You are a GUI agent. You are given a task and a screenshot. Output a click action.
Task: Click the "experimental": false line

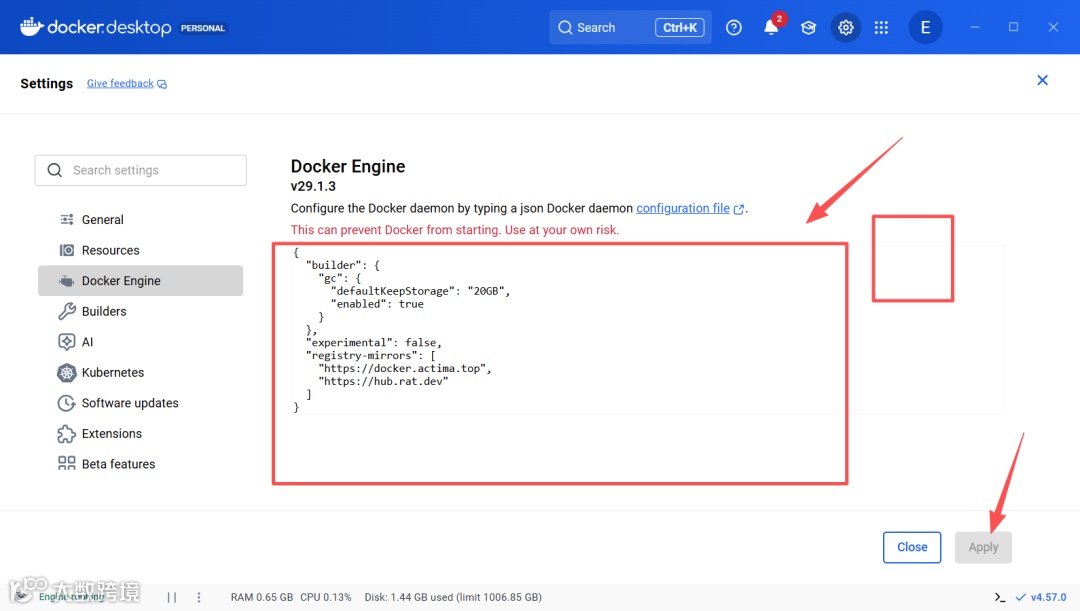tap(374, 342)
